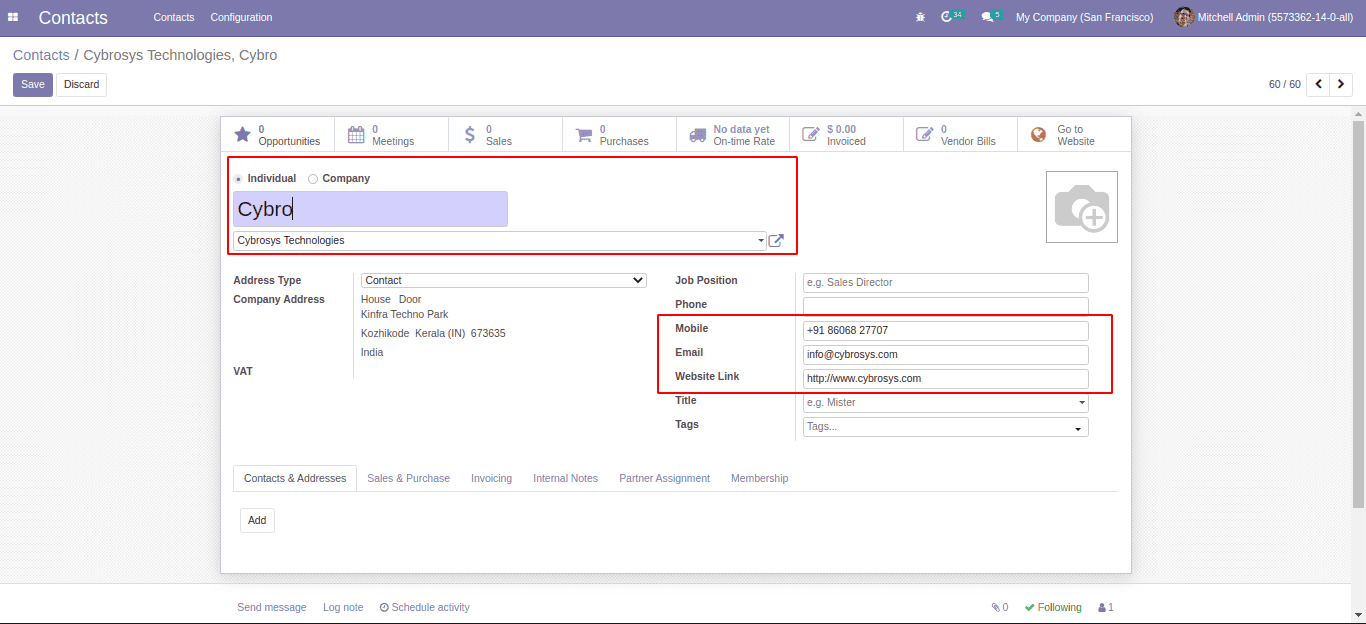Open the Tags dropdown arrow
The height and width of the screenshot is (624, 1366).
click(1078, 428)
